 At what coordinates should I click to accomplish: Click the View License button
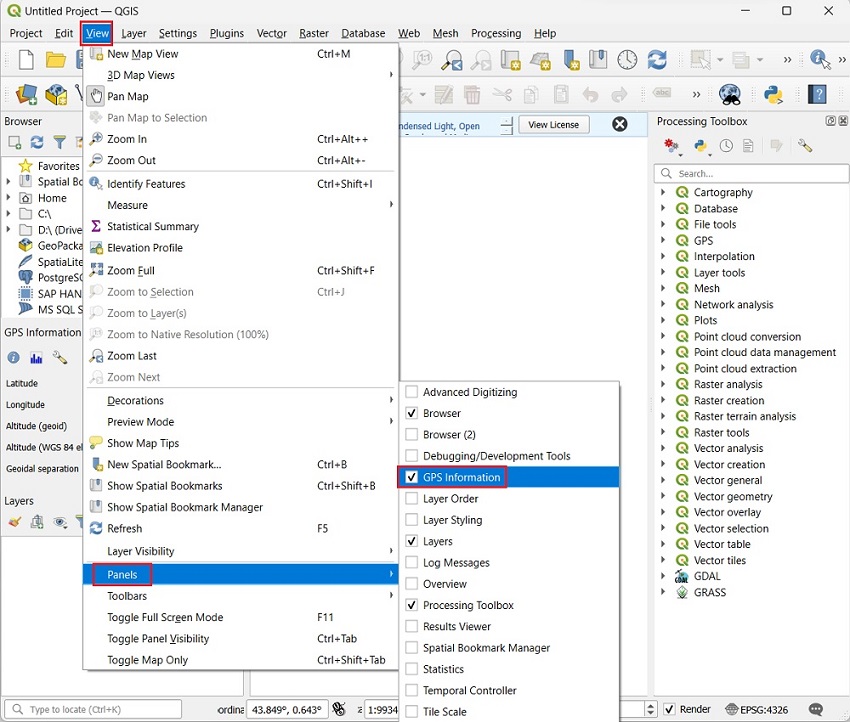coord(553,125)
